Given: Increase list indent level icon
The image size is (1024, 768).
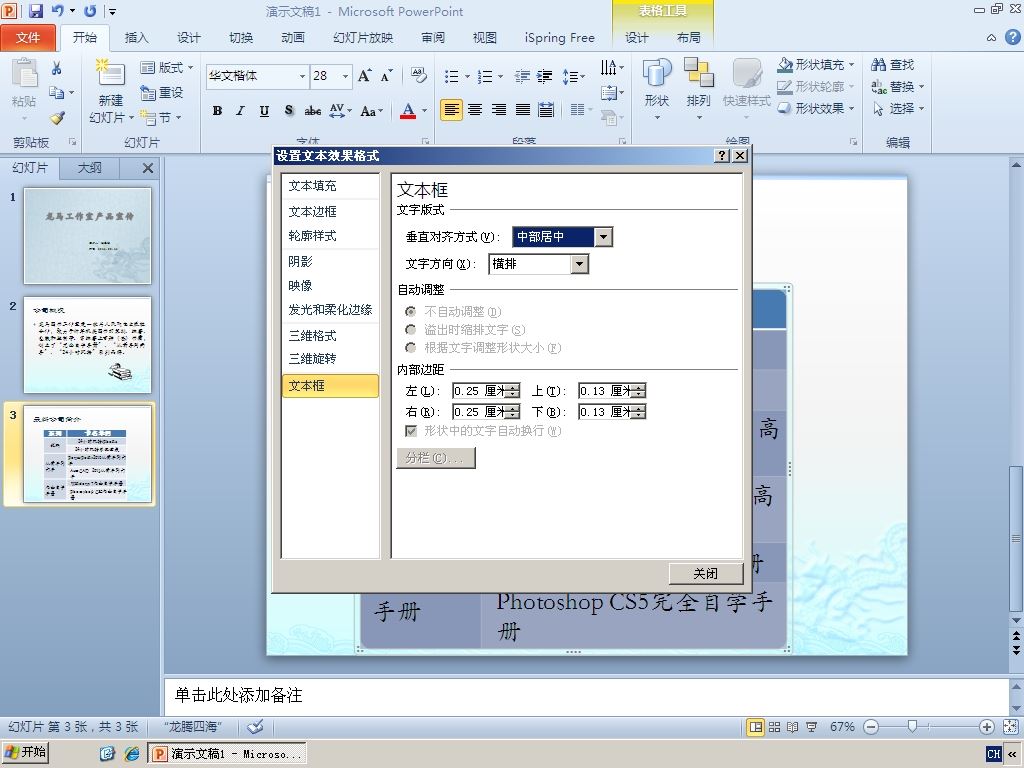Looking at the screenshot, I should click(x=544, y=77).
